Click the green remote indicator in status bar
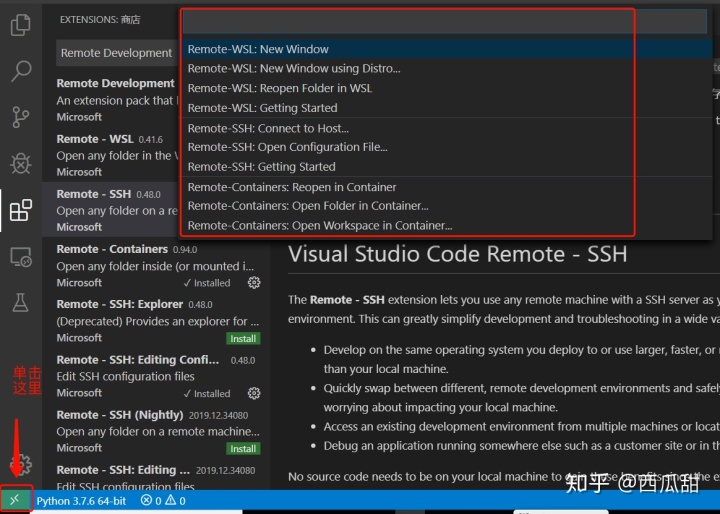The height and width of the screenshot is (514, 720). click(16, 499)
